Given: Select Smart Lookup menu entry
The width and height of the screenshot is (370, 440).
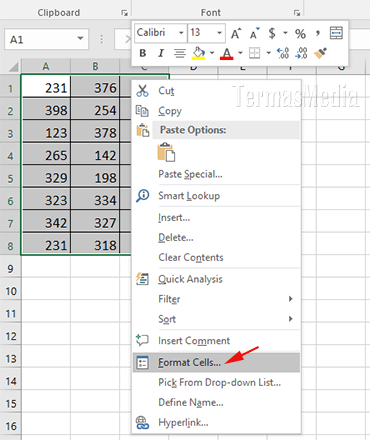Looking at the screenshot, I should tap(217, 196).
